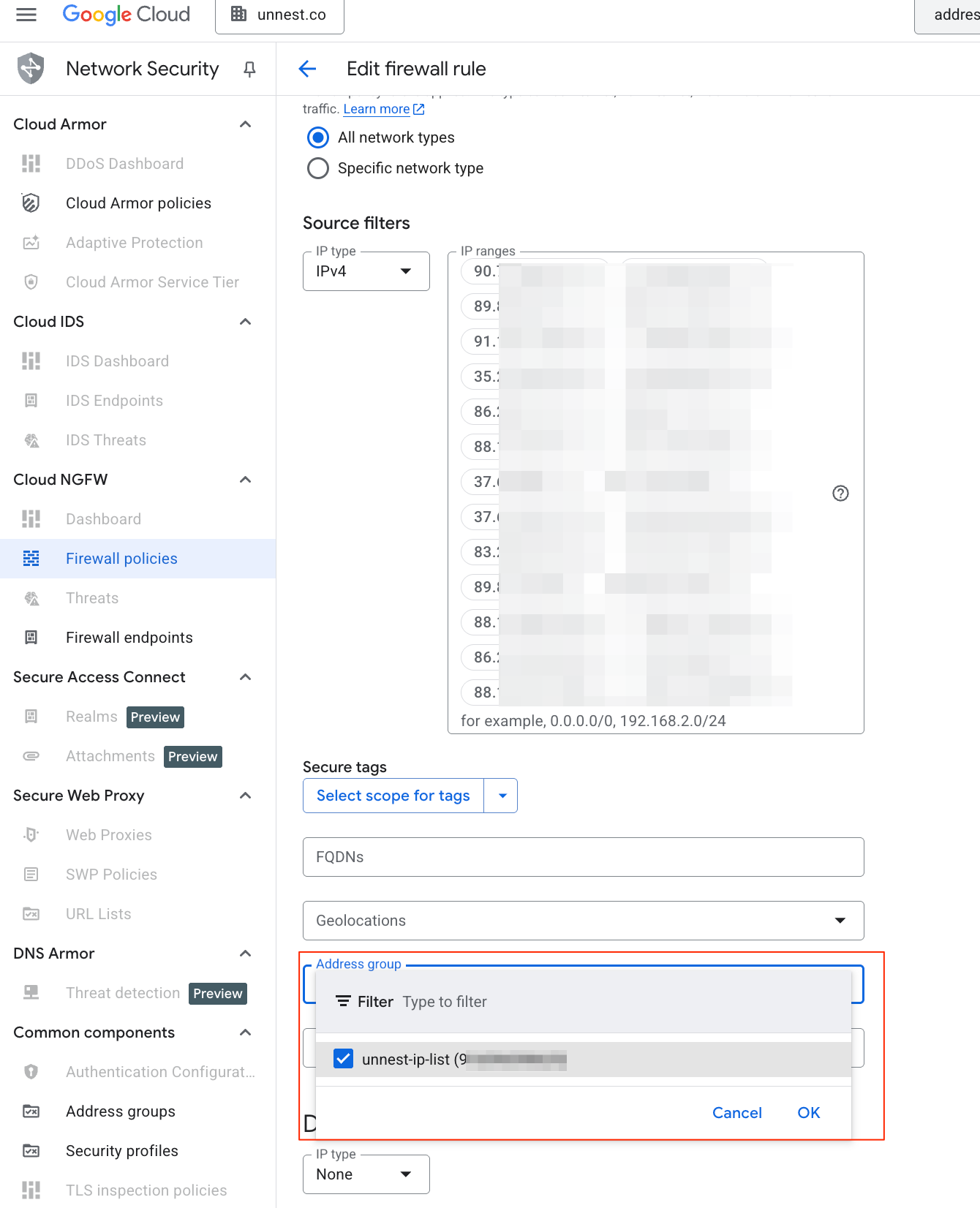Collapse the Cloud Armor section
This screenshot has width=980, height=1208.
246,124
